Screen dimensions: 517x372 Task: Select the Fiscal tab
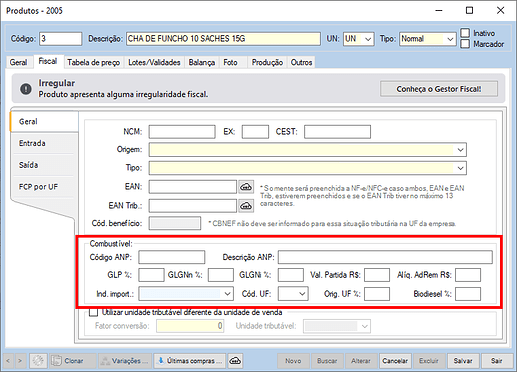pyautogui.click(x=48, y=61)
